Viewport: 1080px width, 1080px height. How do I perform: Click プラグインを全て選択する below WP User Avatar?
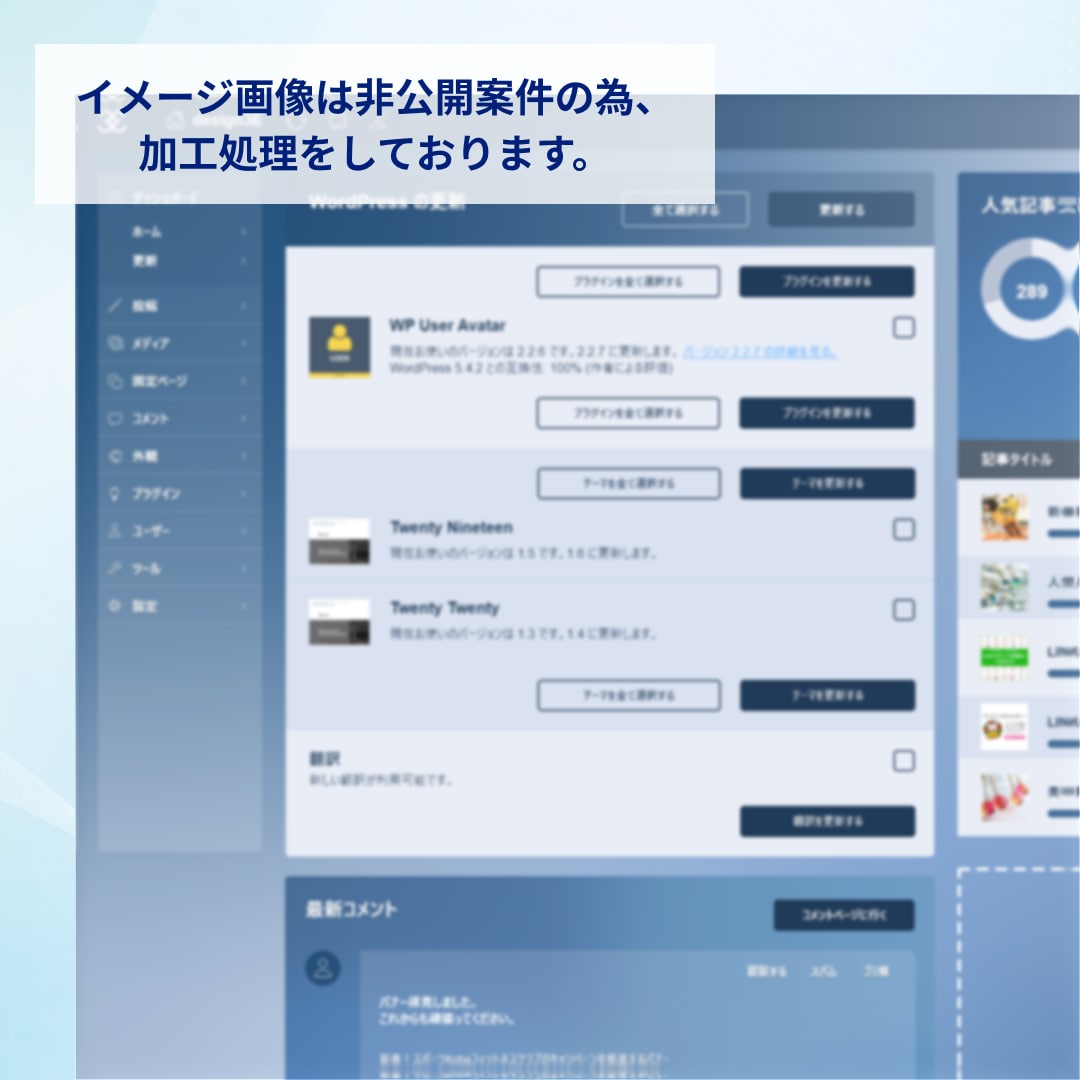(628, 413)
